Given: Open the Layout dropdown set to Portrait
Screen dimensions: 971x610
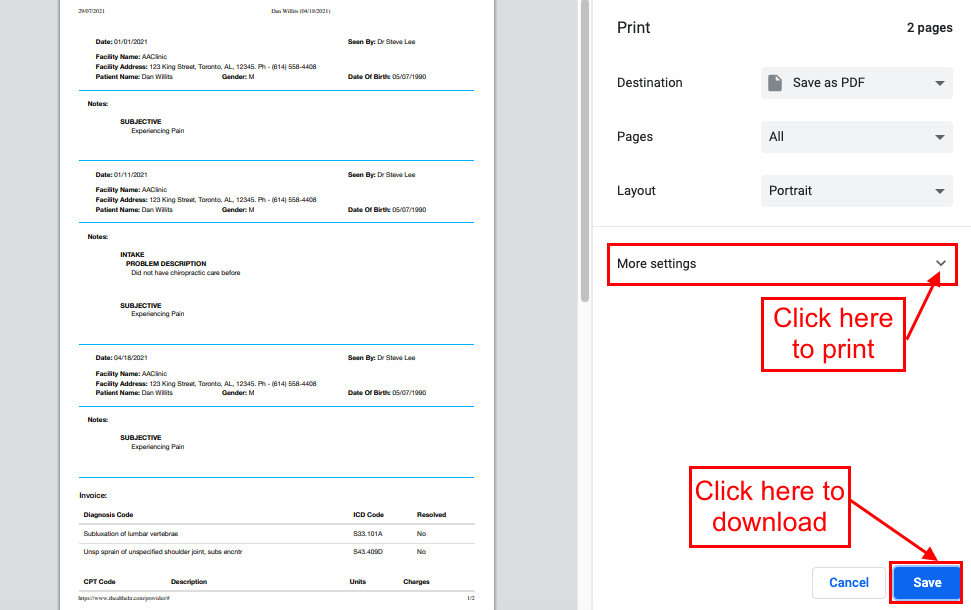Looking at the screenshot, I should point(856,191).
